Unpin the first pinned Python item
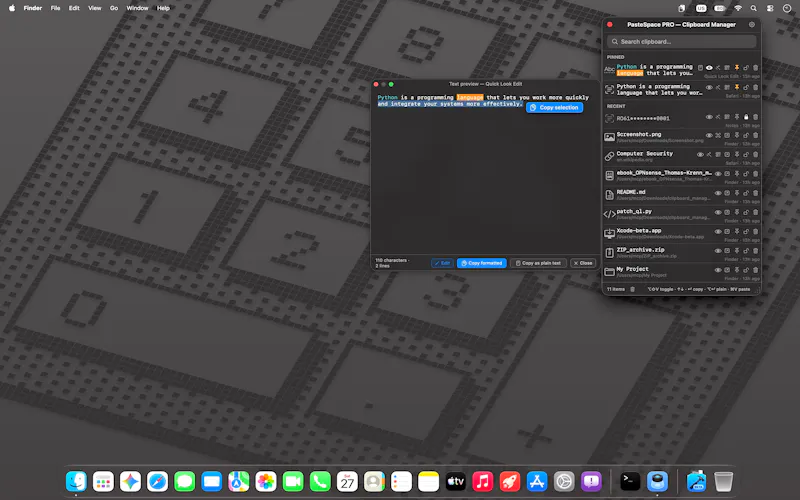Viewport: 800px width, 500px height. click(737, 67)
